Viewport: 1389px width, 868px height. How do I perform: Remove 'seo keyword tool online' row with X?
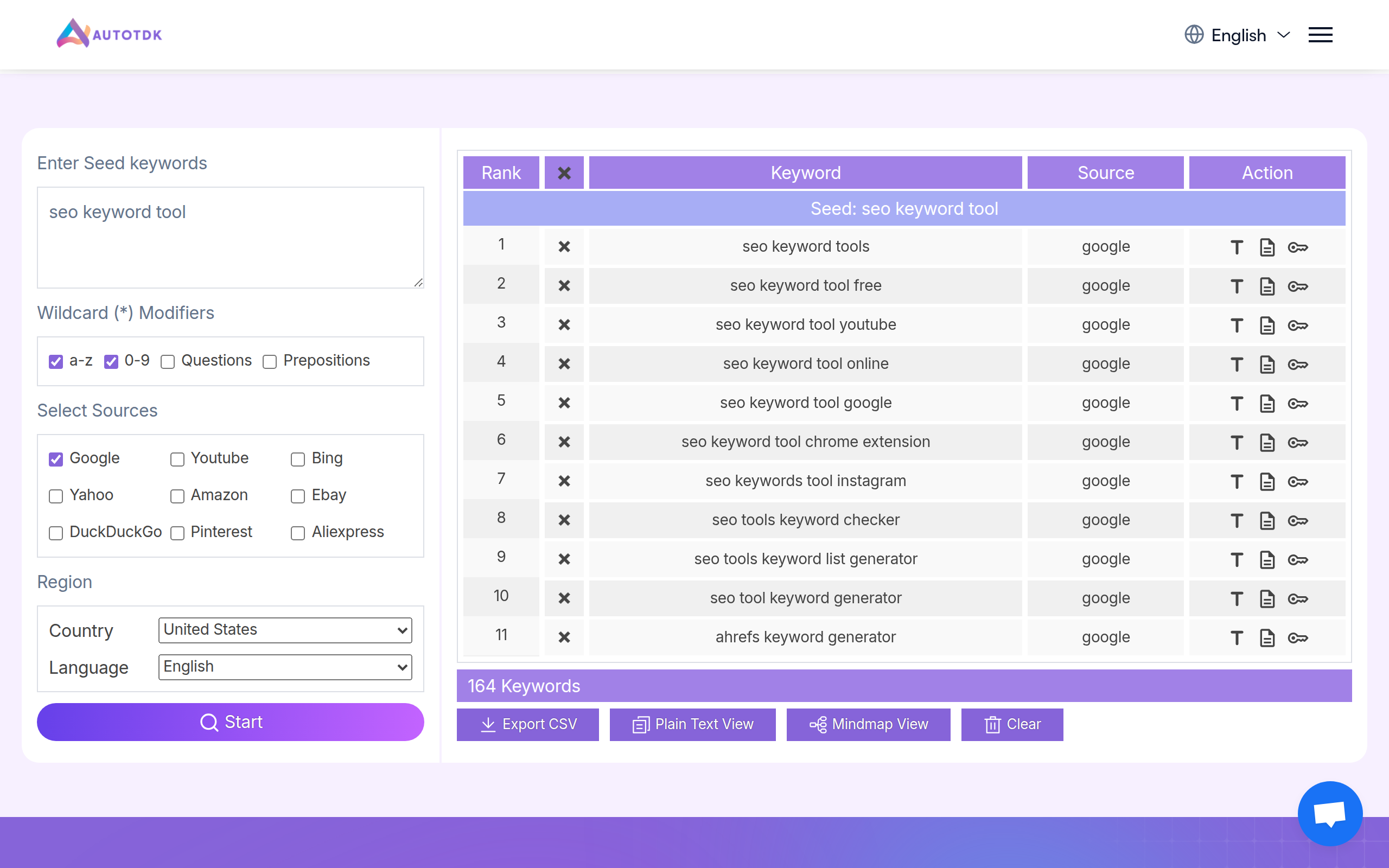(564, 364)
